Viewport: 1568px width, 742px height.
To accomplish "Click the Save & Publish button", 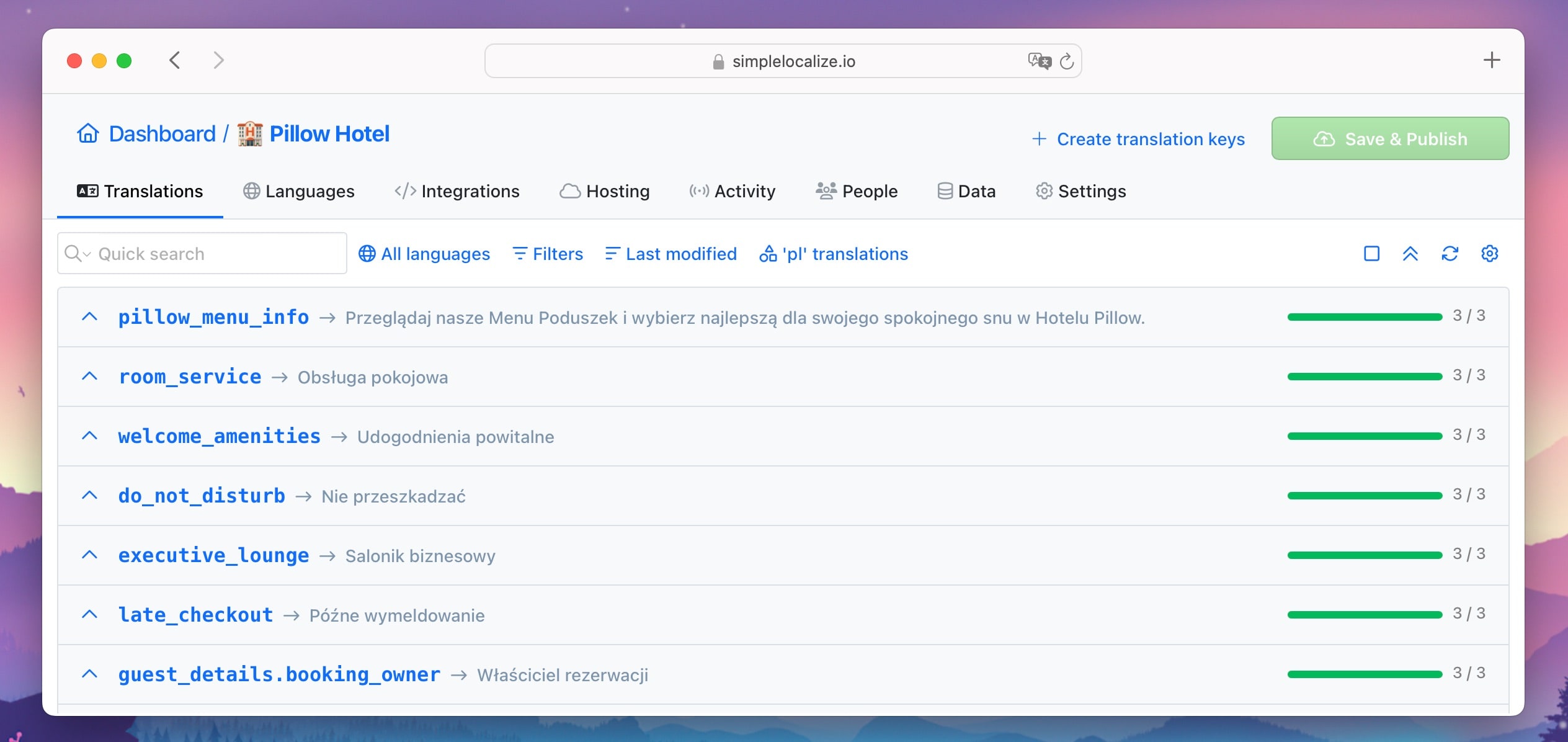I will coord(1390,138).
